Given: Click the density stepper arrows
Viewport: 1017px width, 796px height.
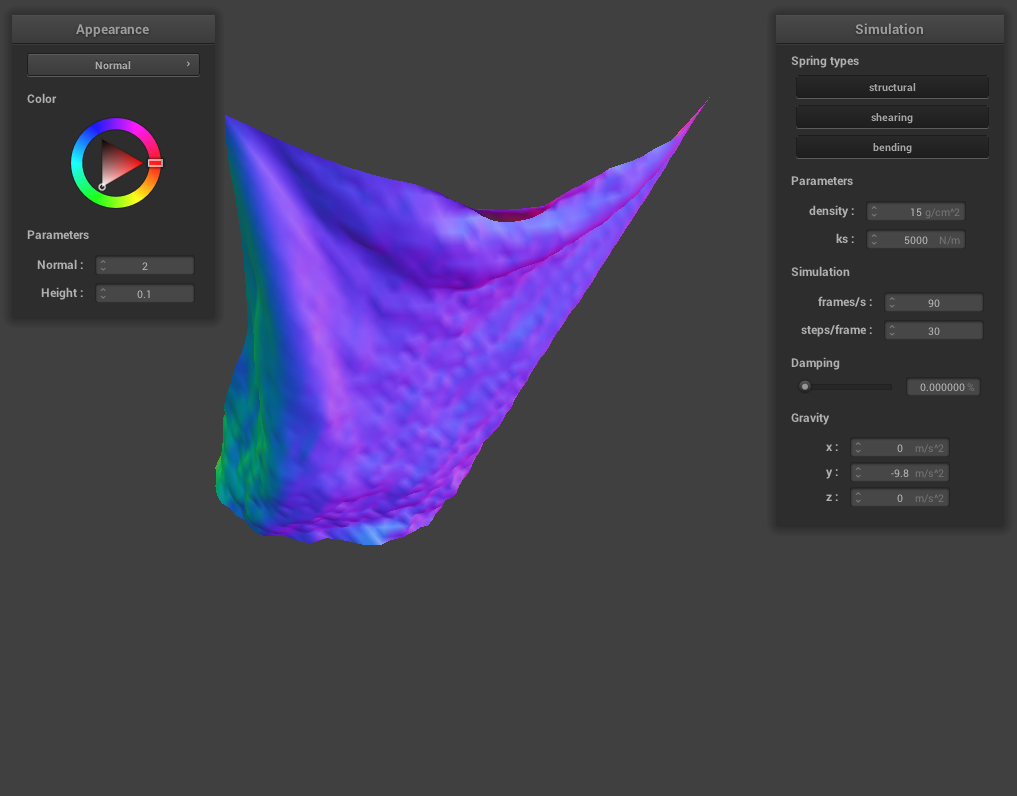Looking at the screenshot, I should [x=874, y=212].
